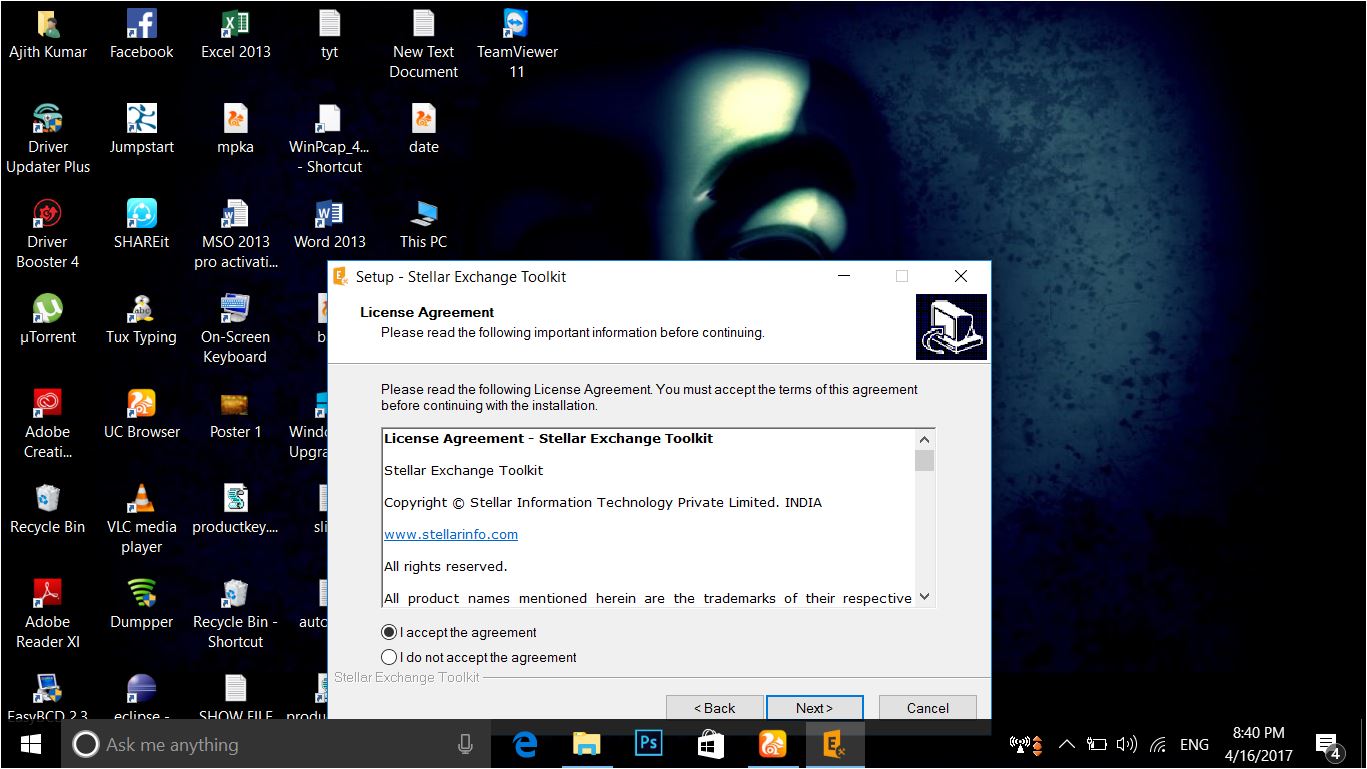Click the setup window title bar icon
The image size is (1367, 769).
tap(341, 277)
